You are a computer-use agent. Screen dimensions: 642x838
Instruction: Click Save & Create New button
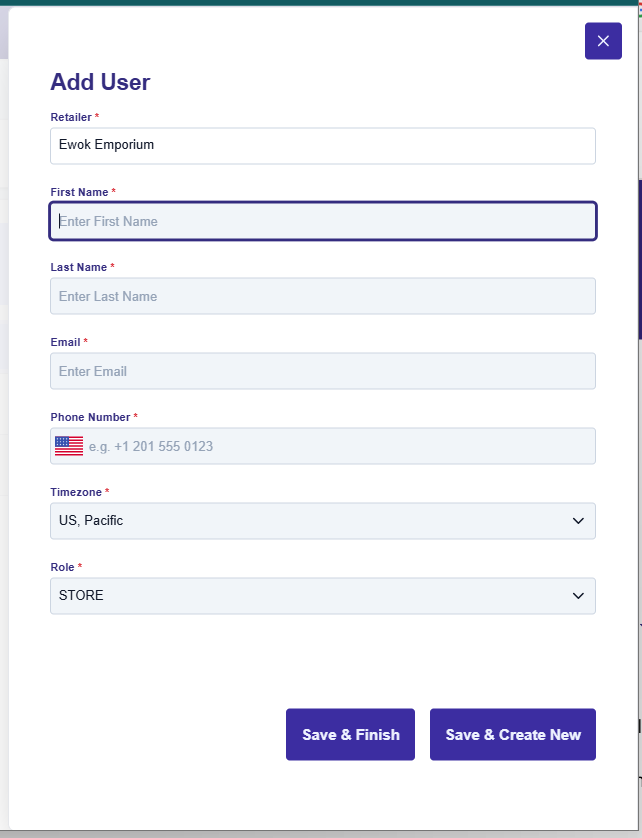point(513,735)
